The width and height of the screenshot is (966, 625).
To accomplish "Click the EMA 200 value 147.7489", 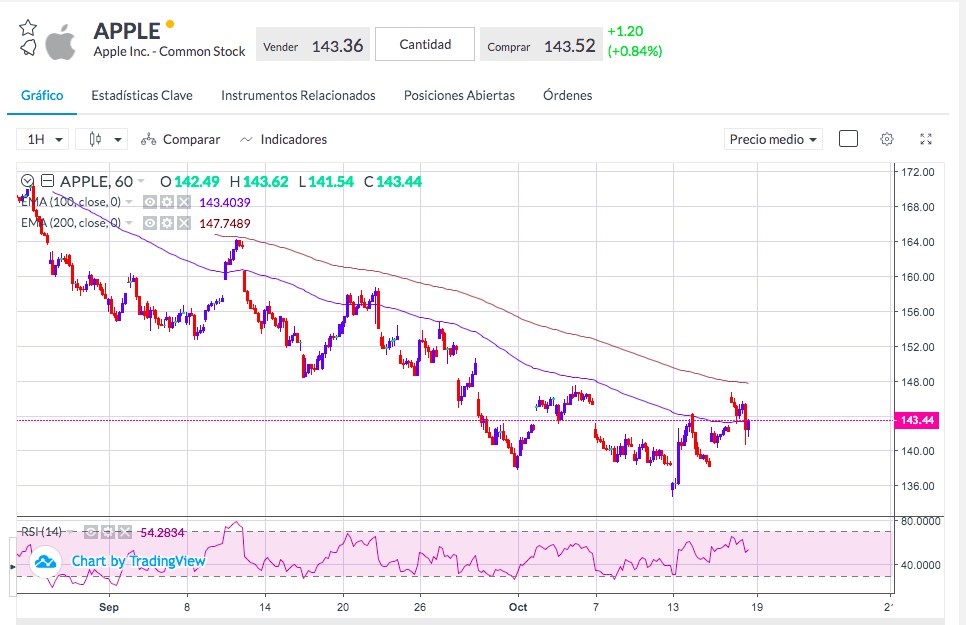I will [225, 224].
